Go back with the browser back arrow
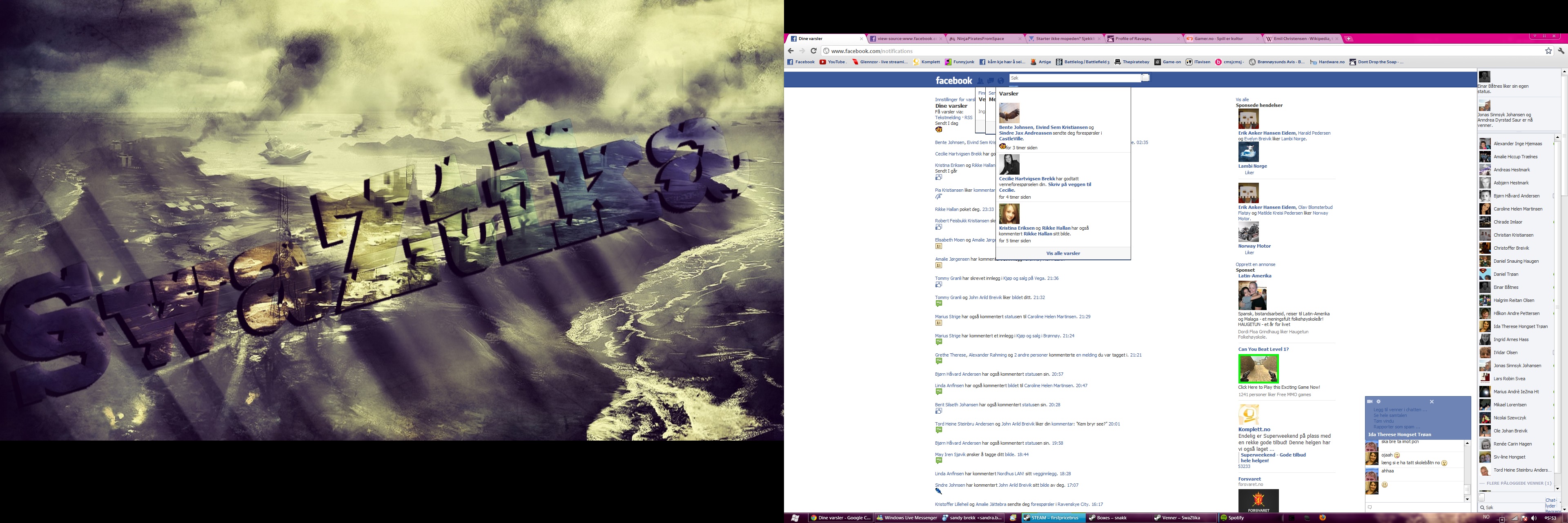The width and height of the screenshot is (1568, 523). click(x=791, y=51)
